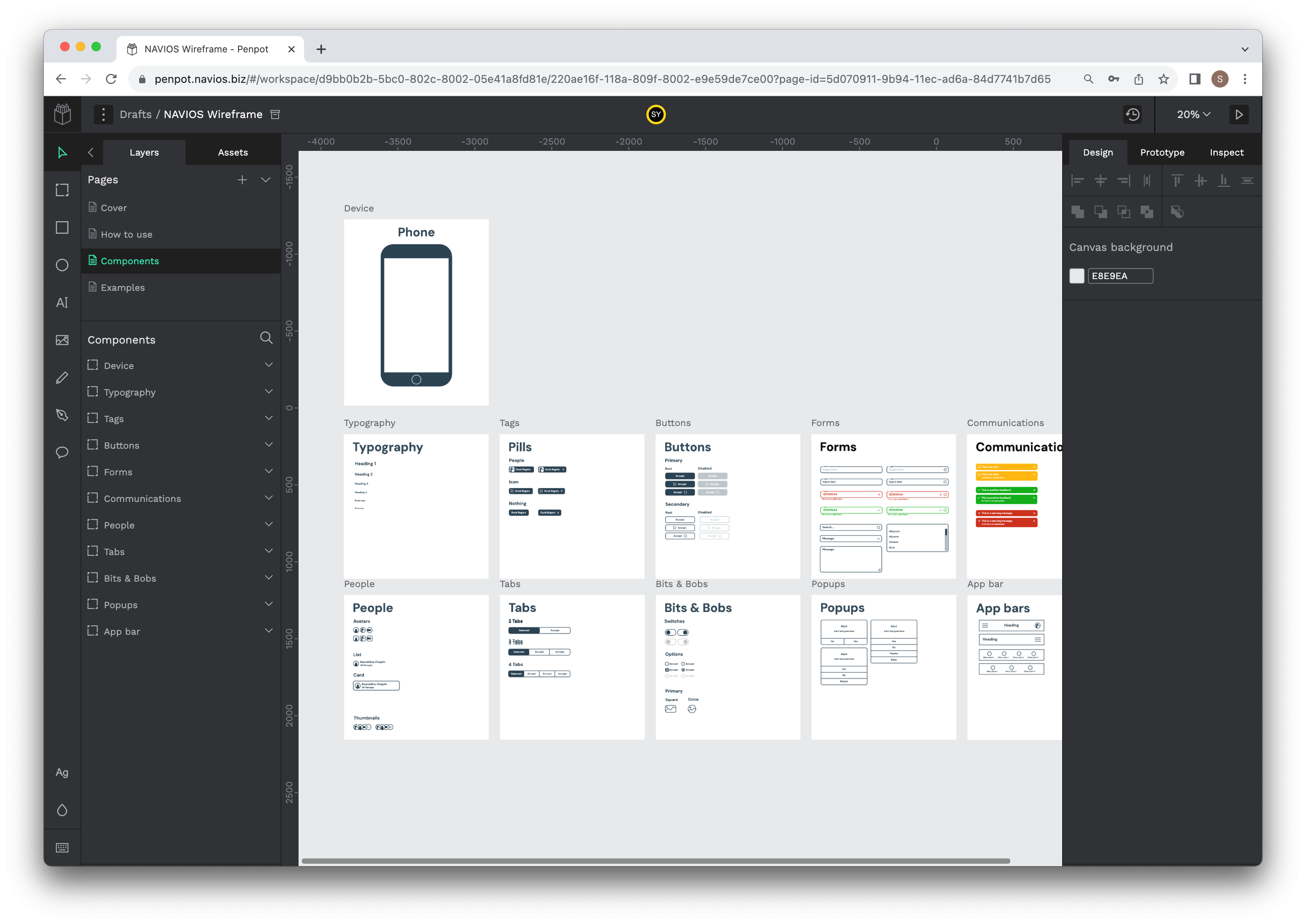Click the Prototype tab
The width and height of the screenshot is (1306, 924).
click(1163, 152)
